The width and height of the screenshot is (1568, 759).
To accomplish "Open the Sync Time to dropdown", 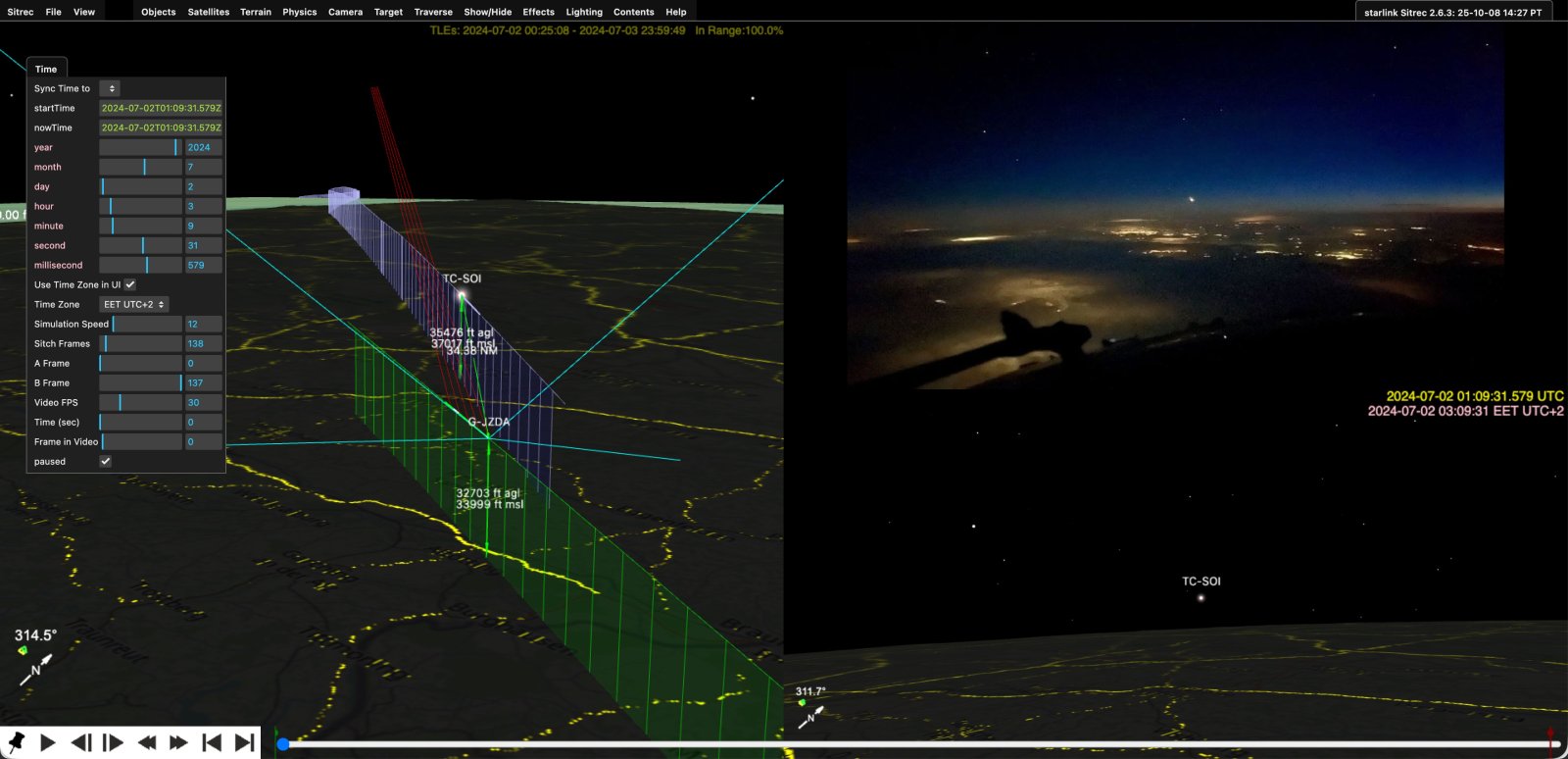I will pyautogui.click(x=109, y=88).
